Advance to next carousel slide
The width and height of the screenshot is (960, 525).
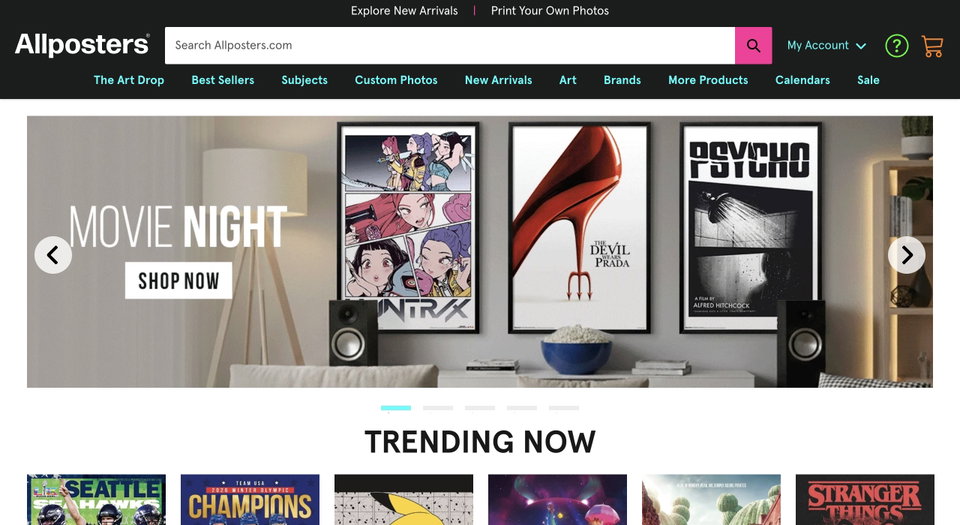(907, 255)
